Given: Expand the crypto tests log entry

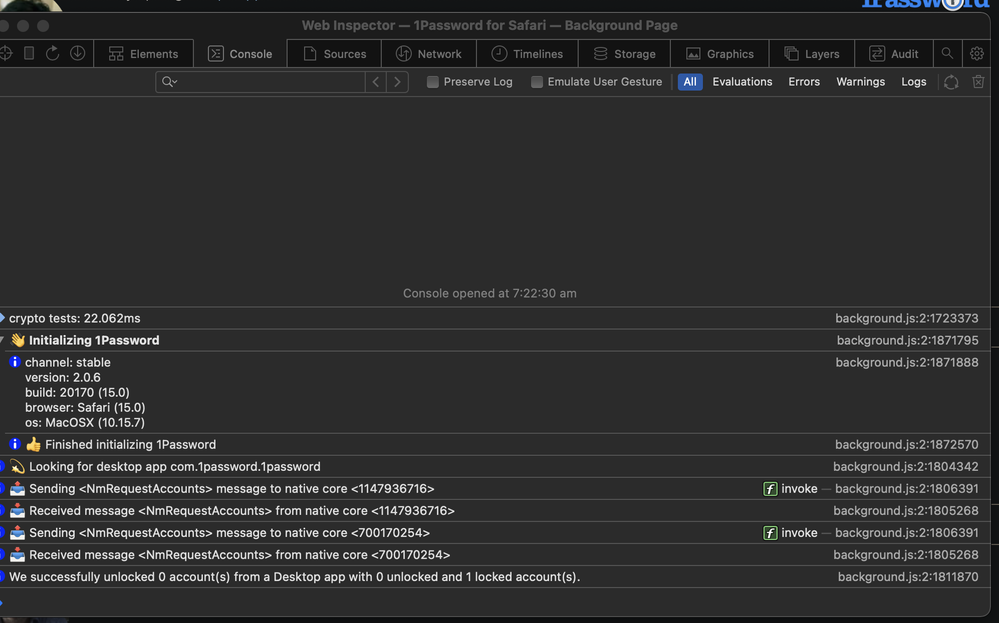Looking at the screenshot, I should (3, 319).
